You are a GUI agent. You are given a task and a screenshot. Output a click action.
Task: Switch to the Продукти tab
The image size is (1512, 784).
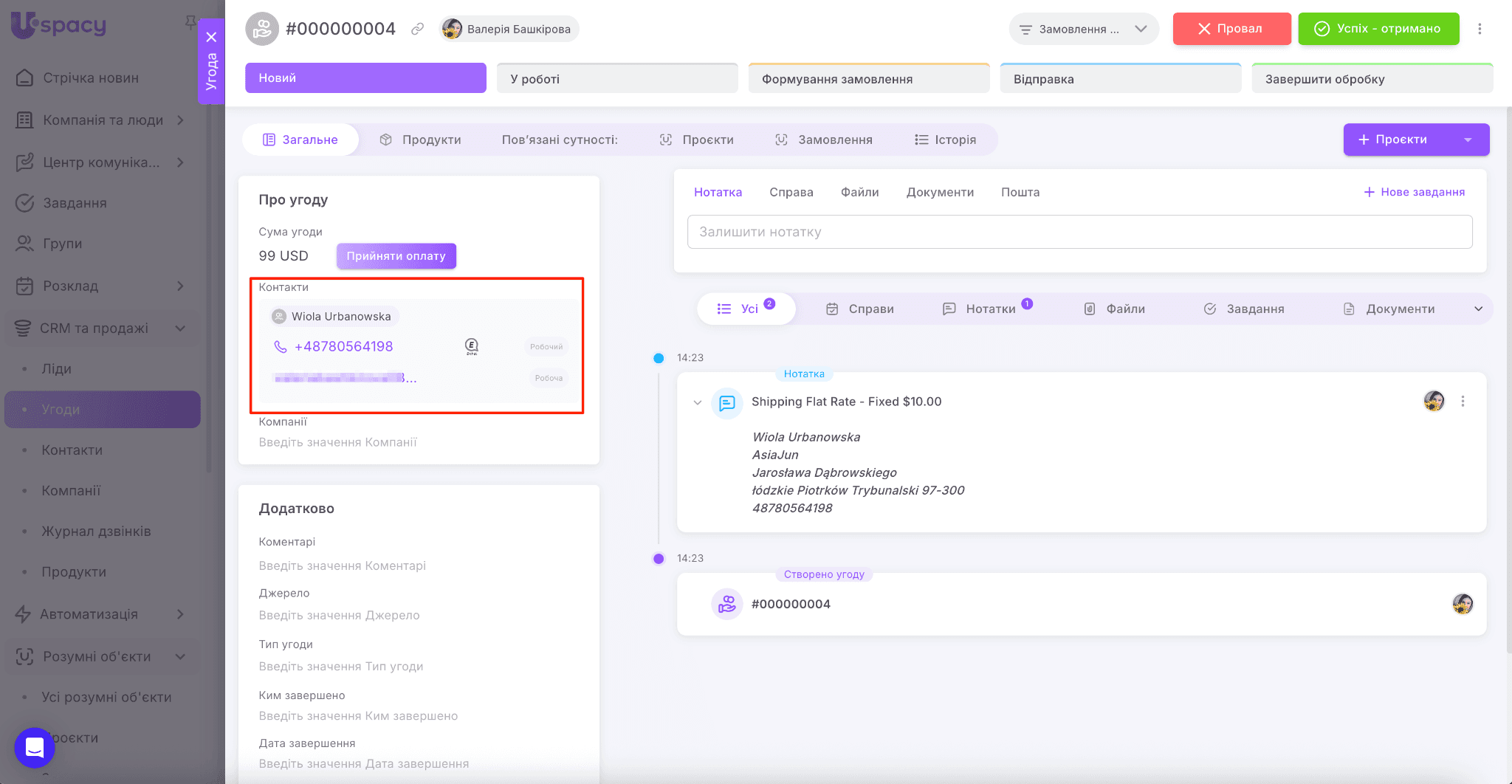click(x=420, y=140)
